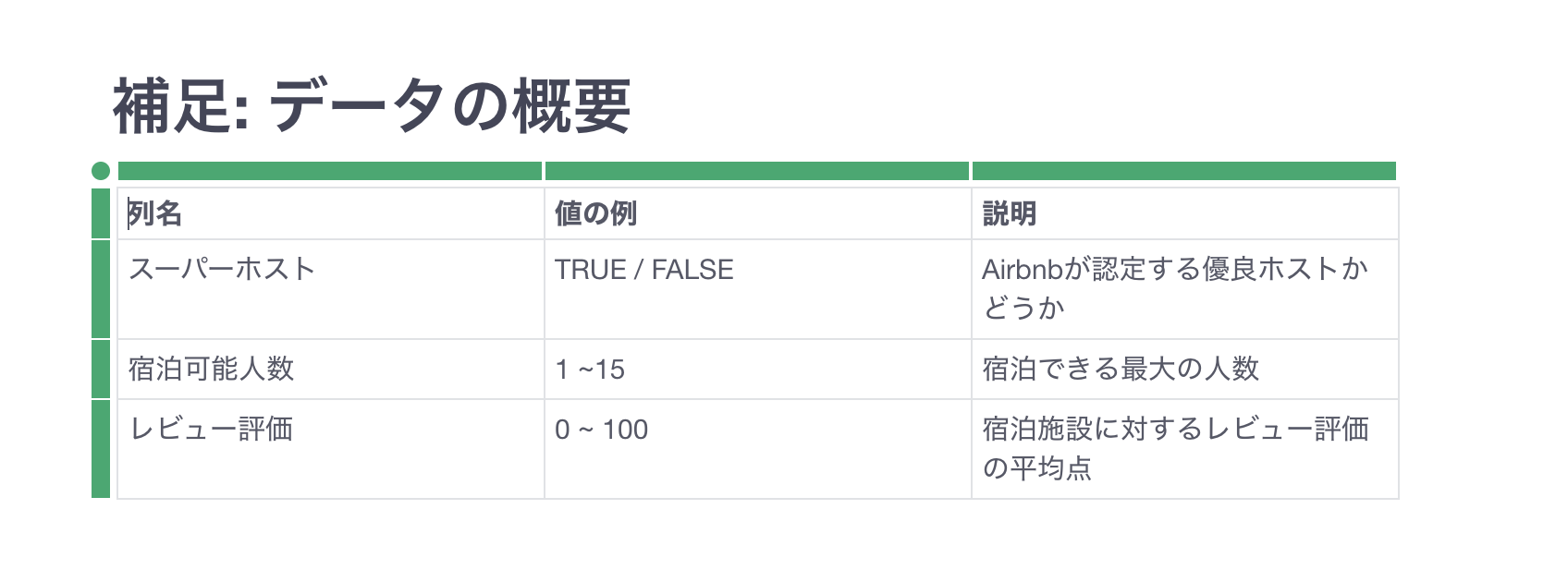
Task: Select the second column green header bar
Action: (x=757, y=171)
